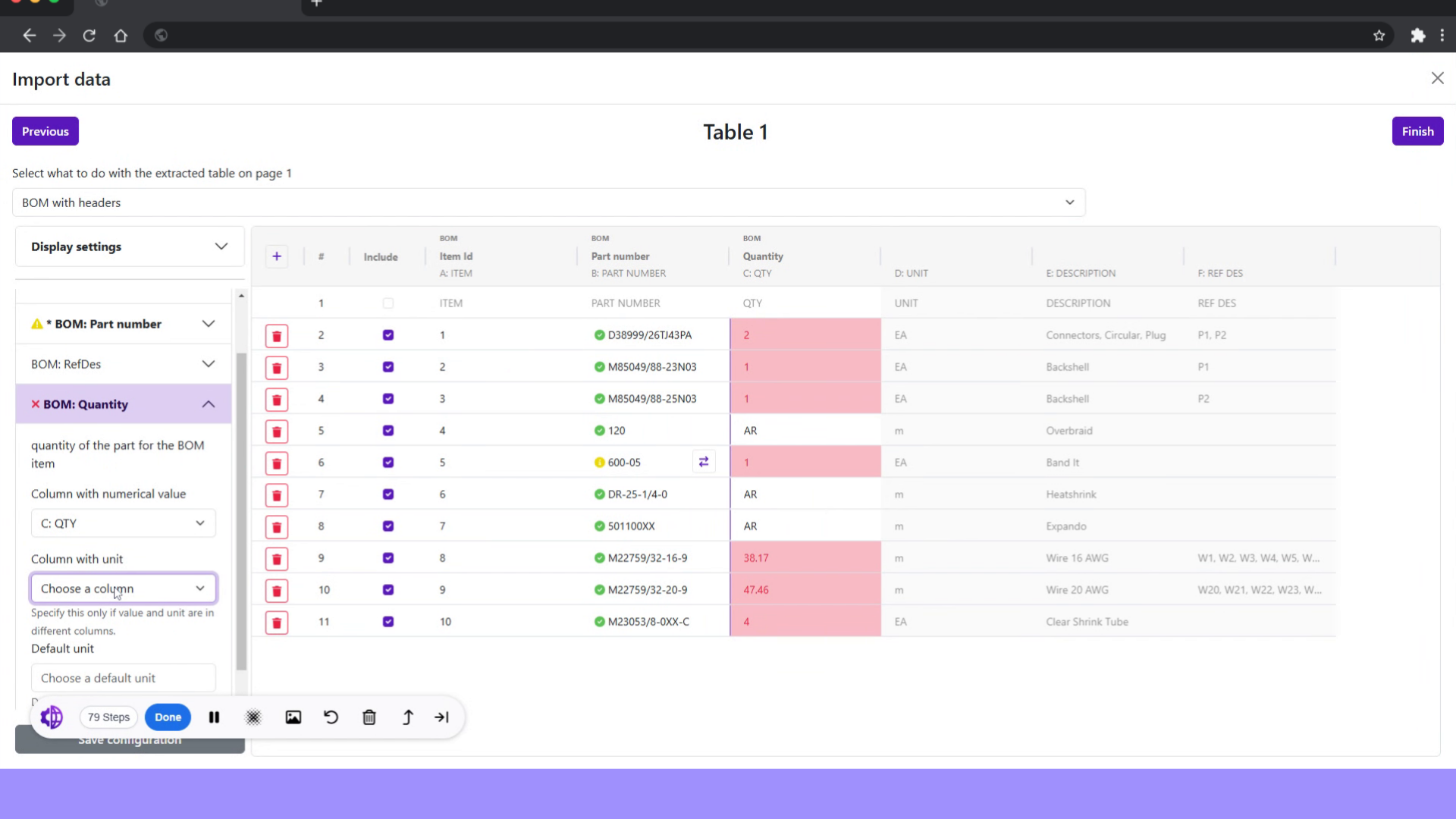The width and height of the screenshot is (1456, 819).
Task: Bookmark the page with the star icon
Action: 1379,36
